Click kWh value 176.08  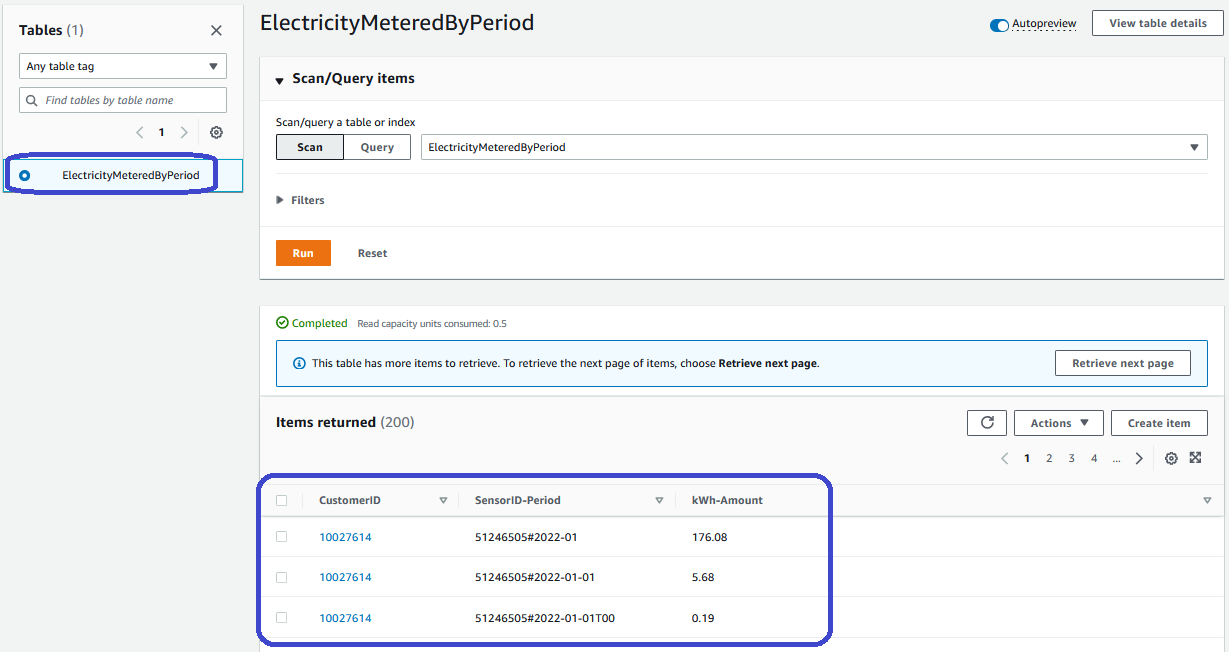tap(709, 537)
